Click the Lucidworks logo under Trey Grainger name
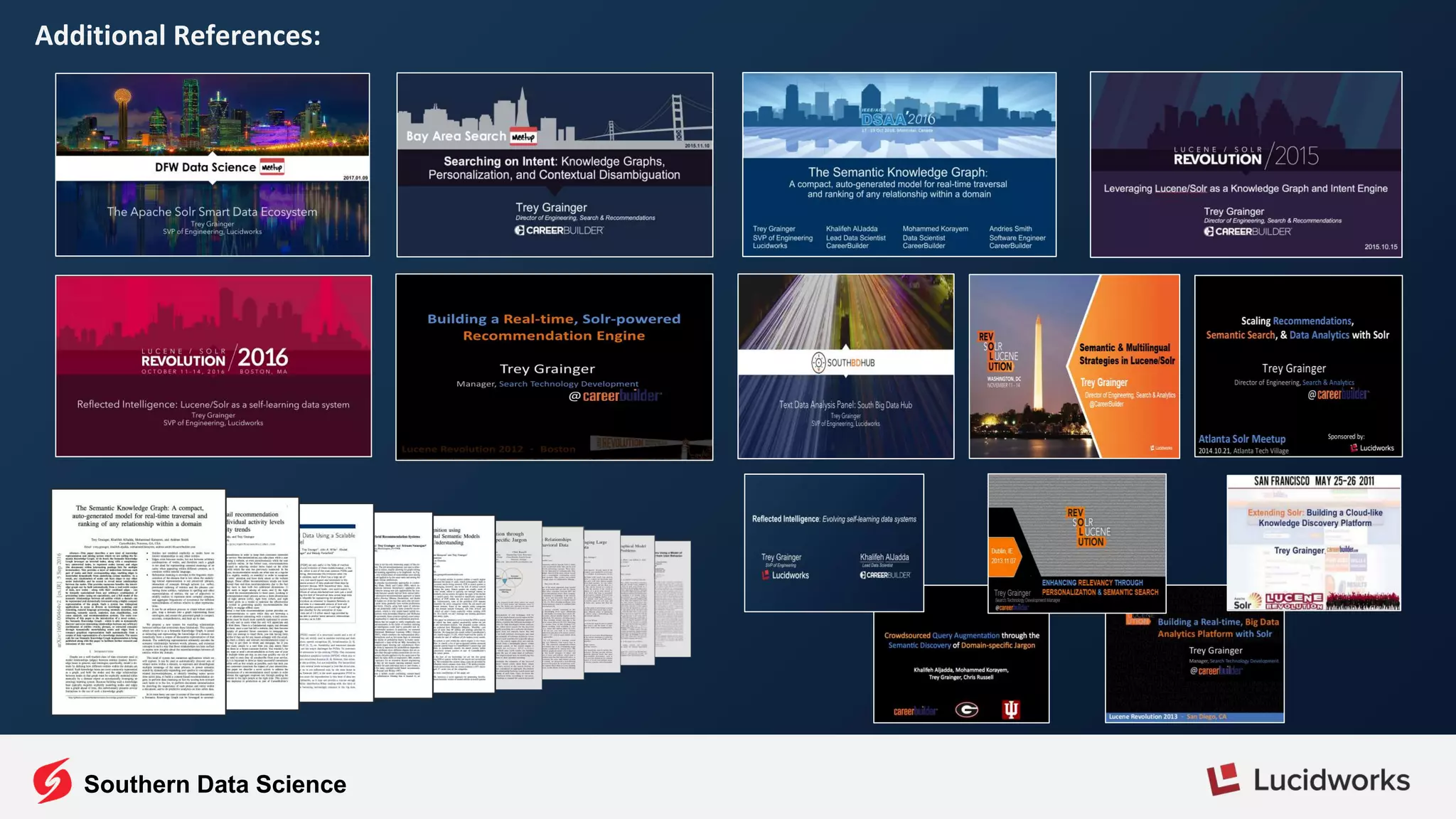This screenshot has height=819, width=1456. coord(785,575)
